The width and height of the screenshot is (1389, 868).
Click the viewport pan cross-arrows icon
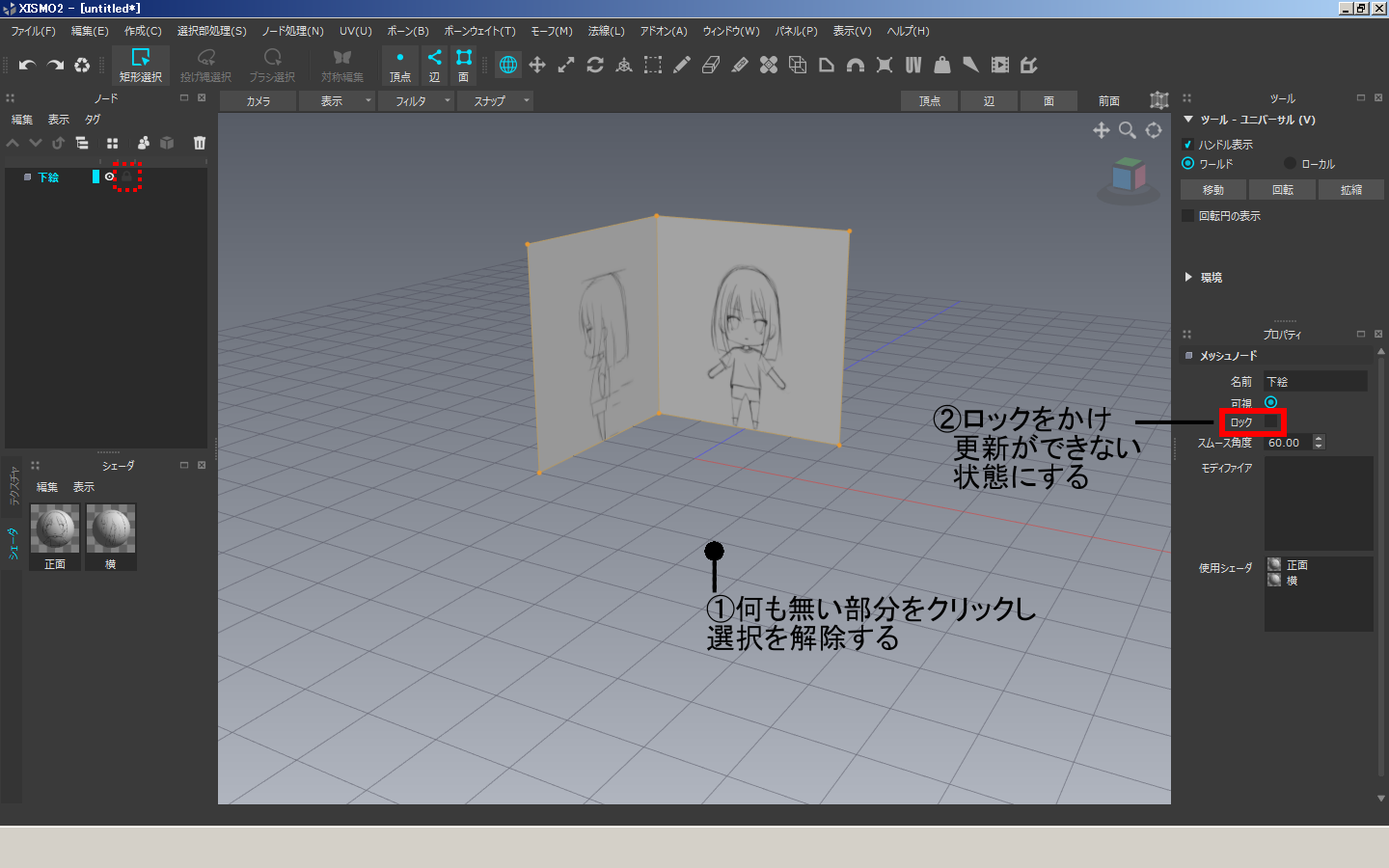(x=1101, y=130)
